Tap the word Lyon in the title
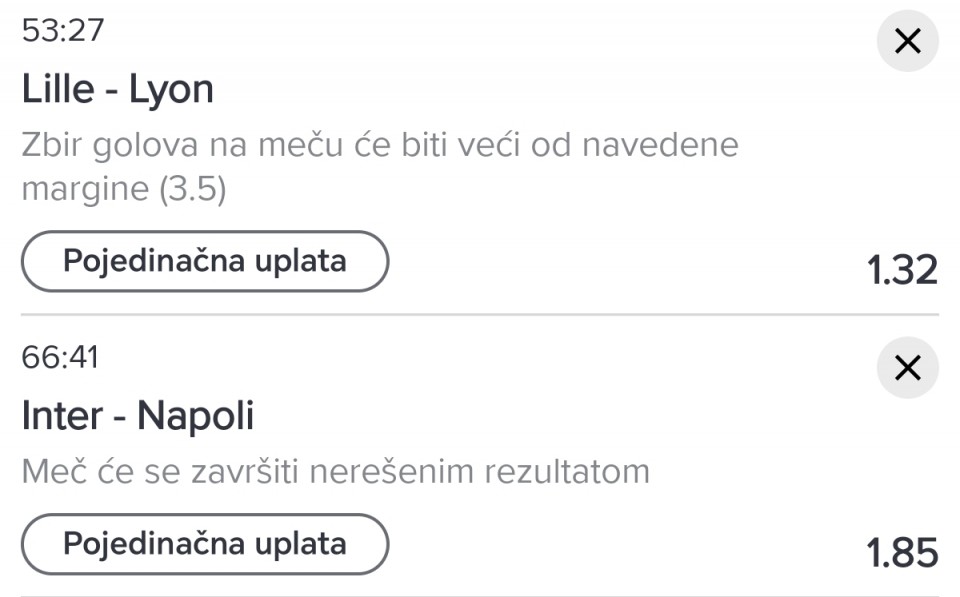Screen dimensions: 960x597 click(171, 90)
